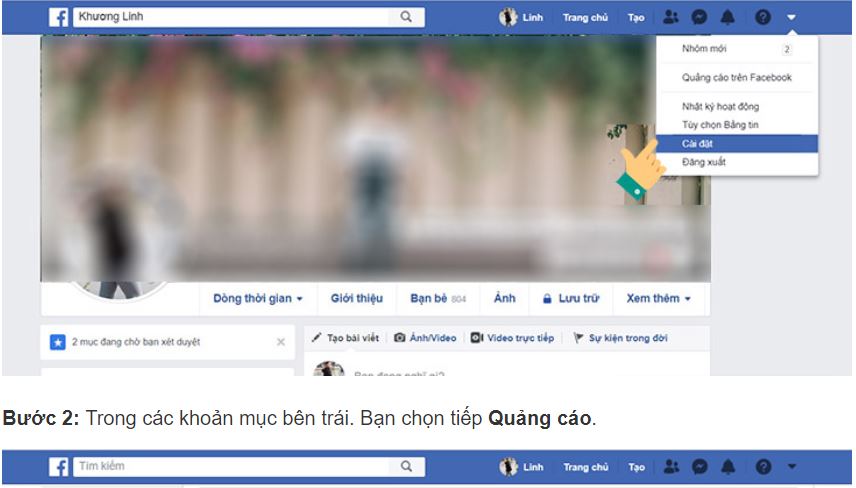This screenshot has width=856, height=488.
Task: Open friend requests icon in the lower bar
Action: tap(671, 467)
